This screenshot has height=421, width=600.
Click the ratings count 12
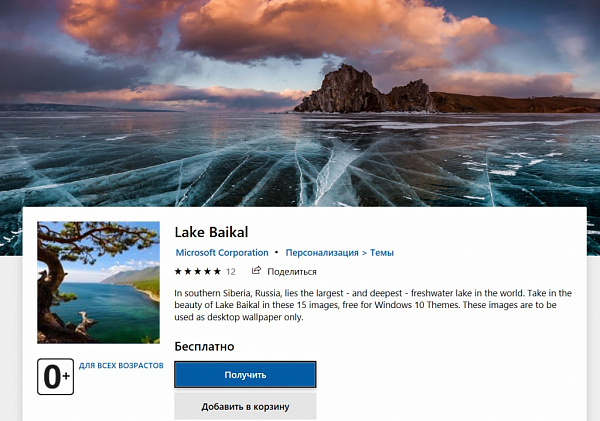tap(231, 271)
